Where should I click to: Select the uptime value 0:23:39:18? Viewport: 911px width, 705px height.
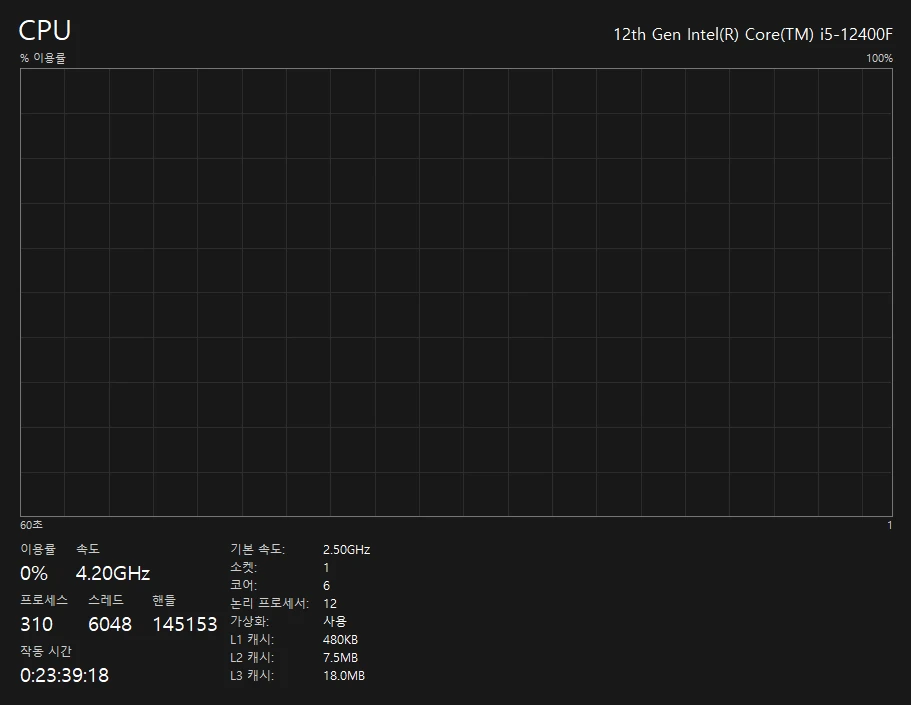[64, 675]
